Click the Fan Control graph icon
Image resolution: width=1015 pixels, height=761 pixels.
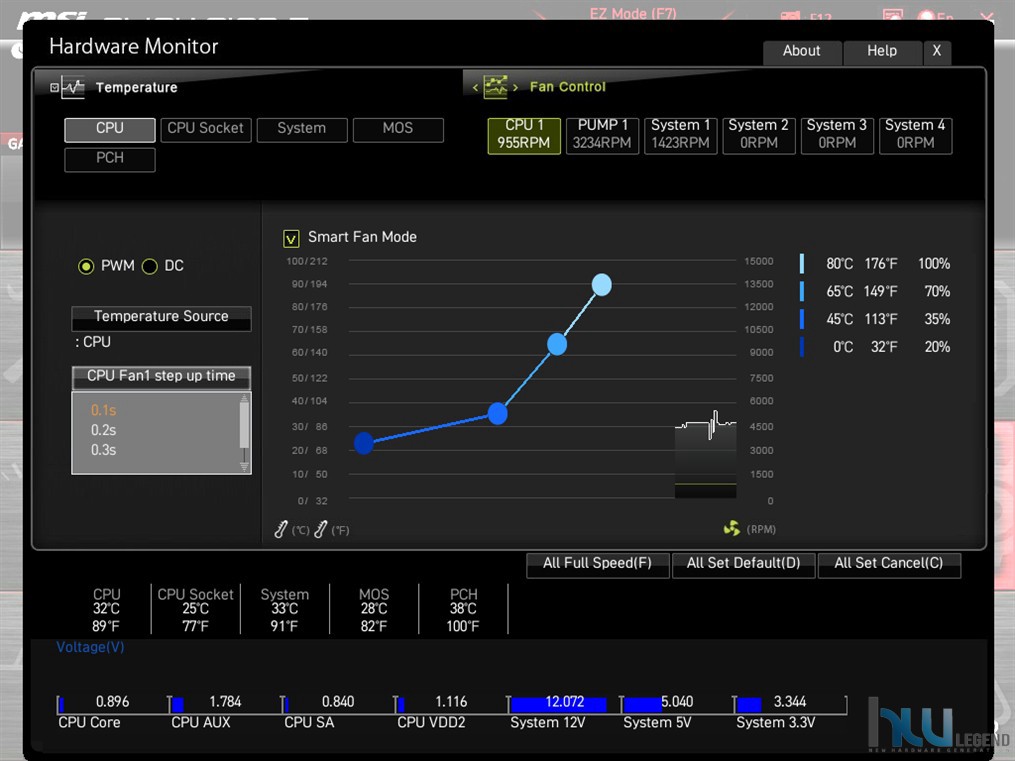tap(496, 87)
